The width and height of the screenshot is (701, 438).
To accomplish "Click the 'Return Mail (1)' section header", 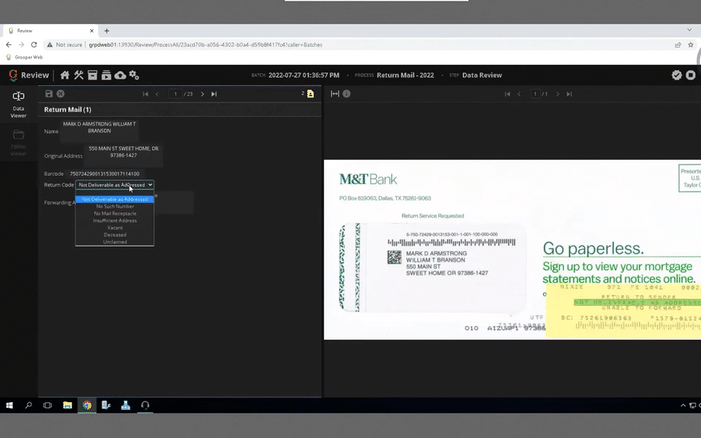I will [68, 110].
